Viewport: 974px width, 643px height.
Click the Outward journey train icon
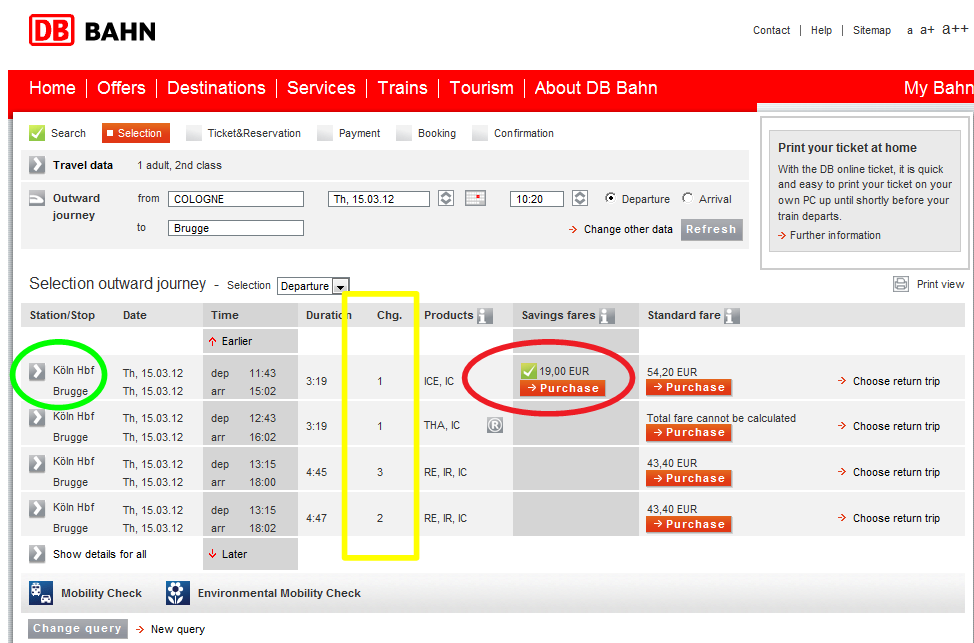coord(37,198)
